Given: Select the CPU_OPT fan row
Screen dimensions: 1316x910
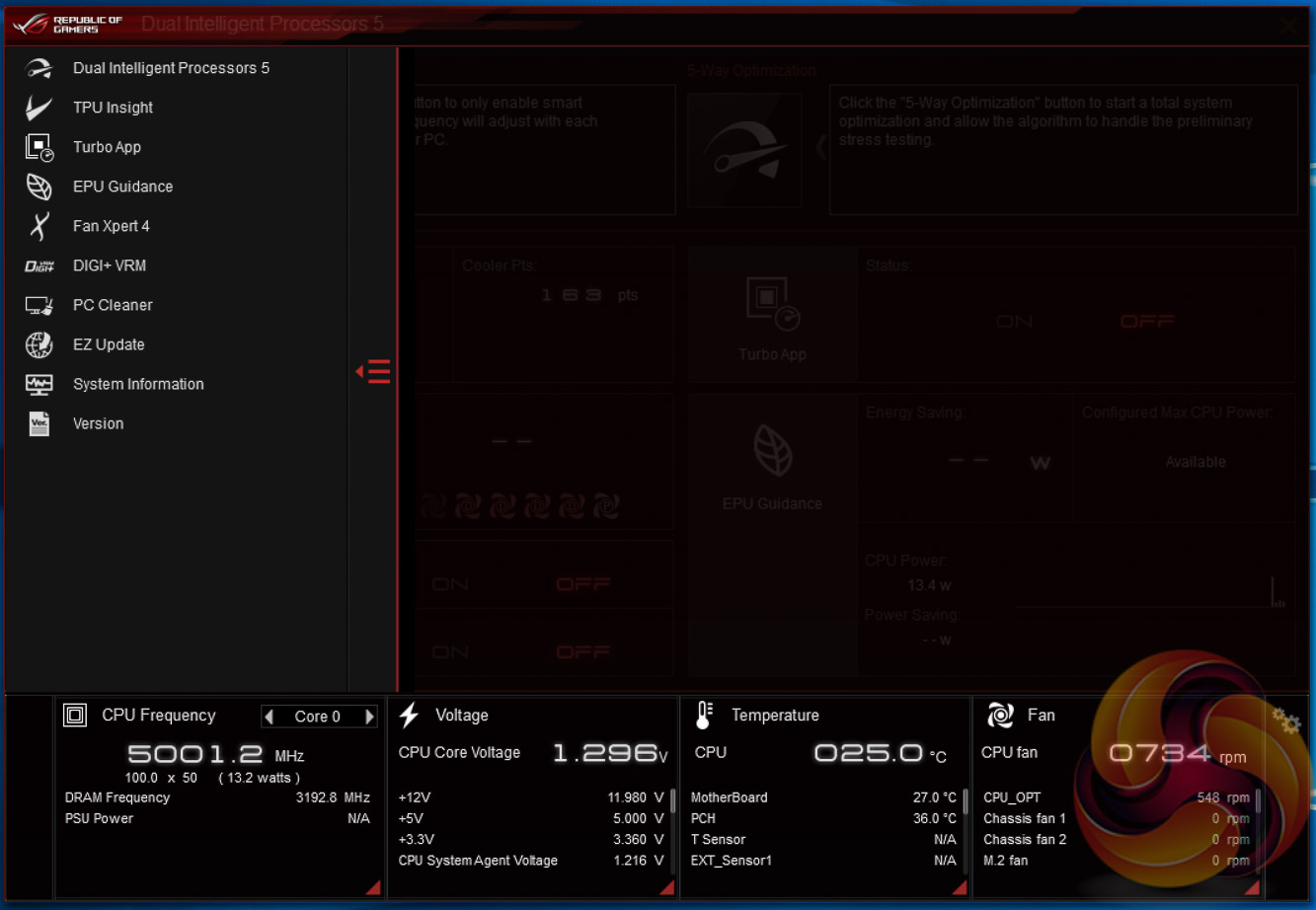Looking at the screenshot, I should click(x=1117, y=797).
